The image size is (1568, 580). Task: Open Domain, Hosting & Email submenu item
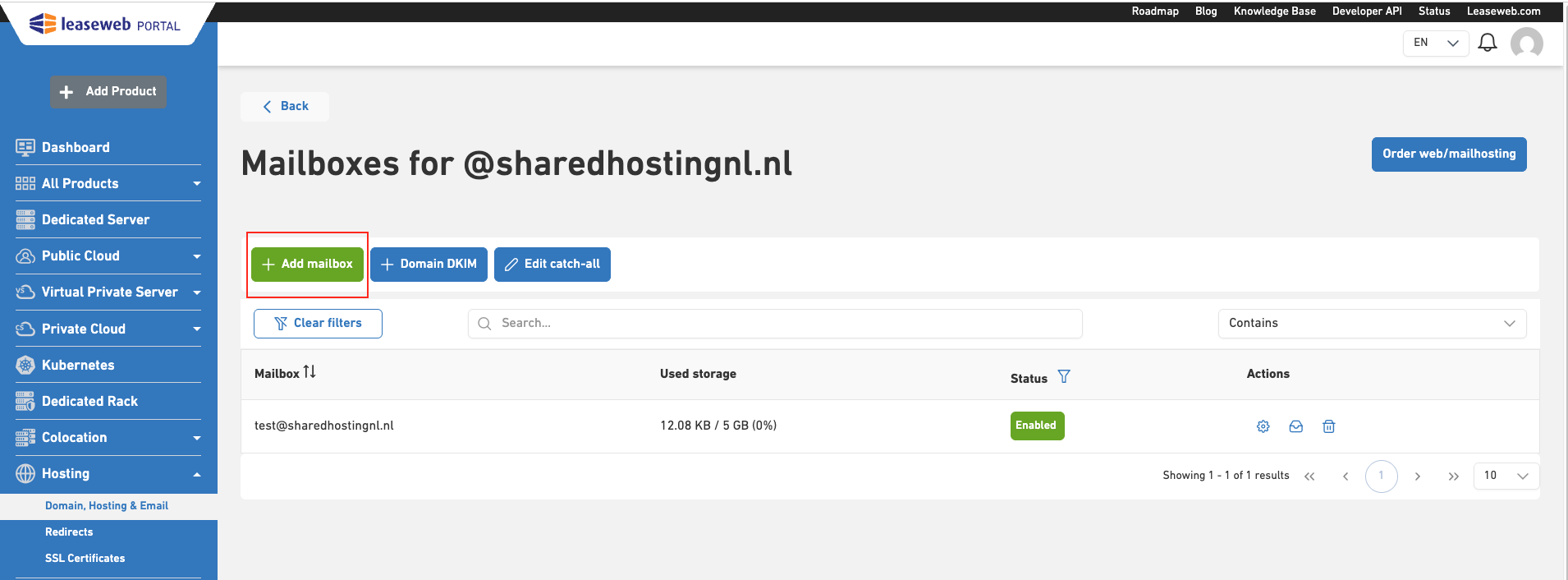[x=107, y=506]
